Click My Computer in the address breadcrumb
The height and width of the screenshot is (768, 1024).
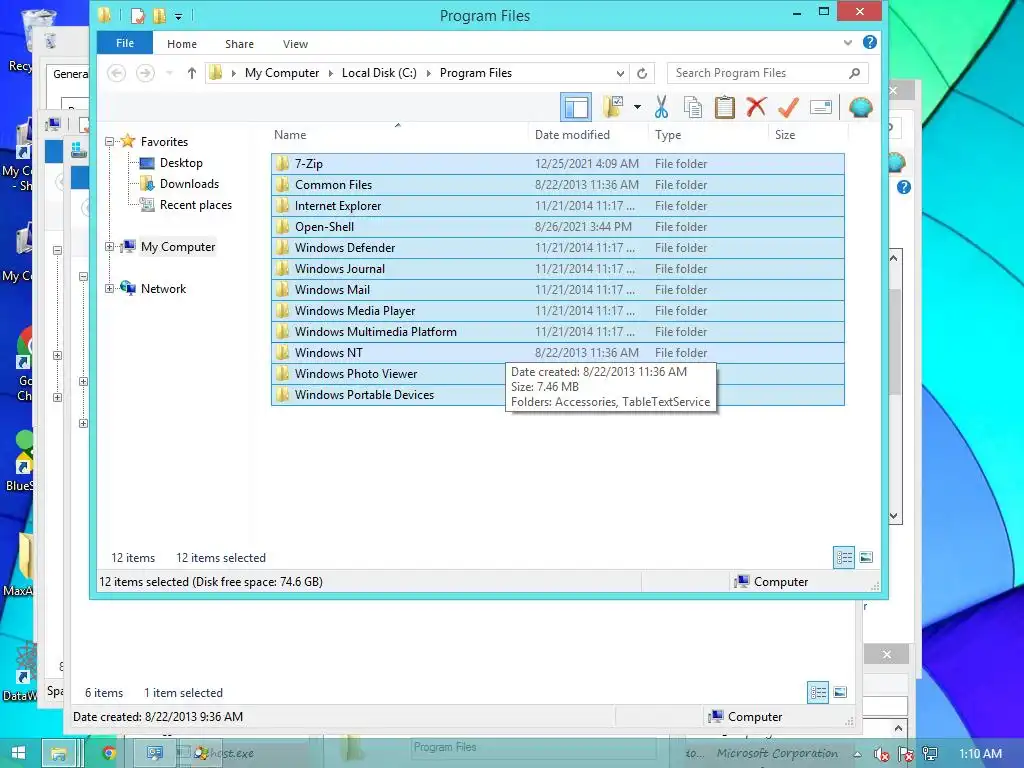282,73
